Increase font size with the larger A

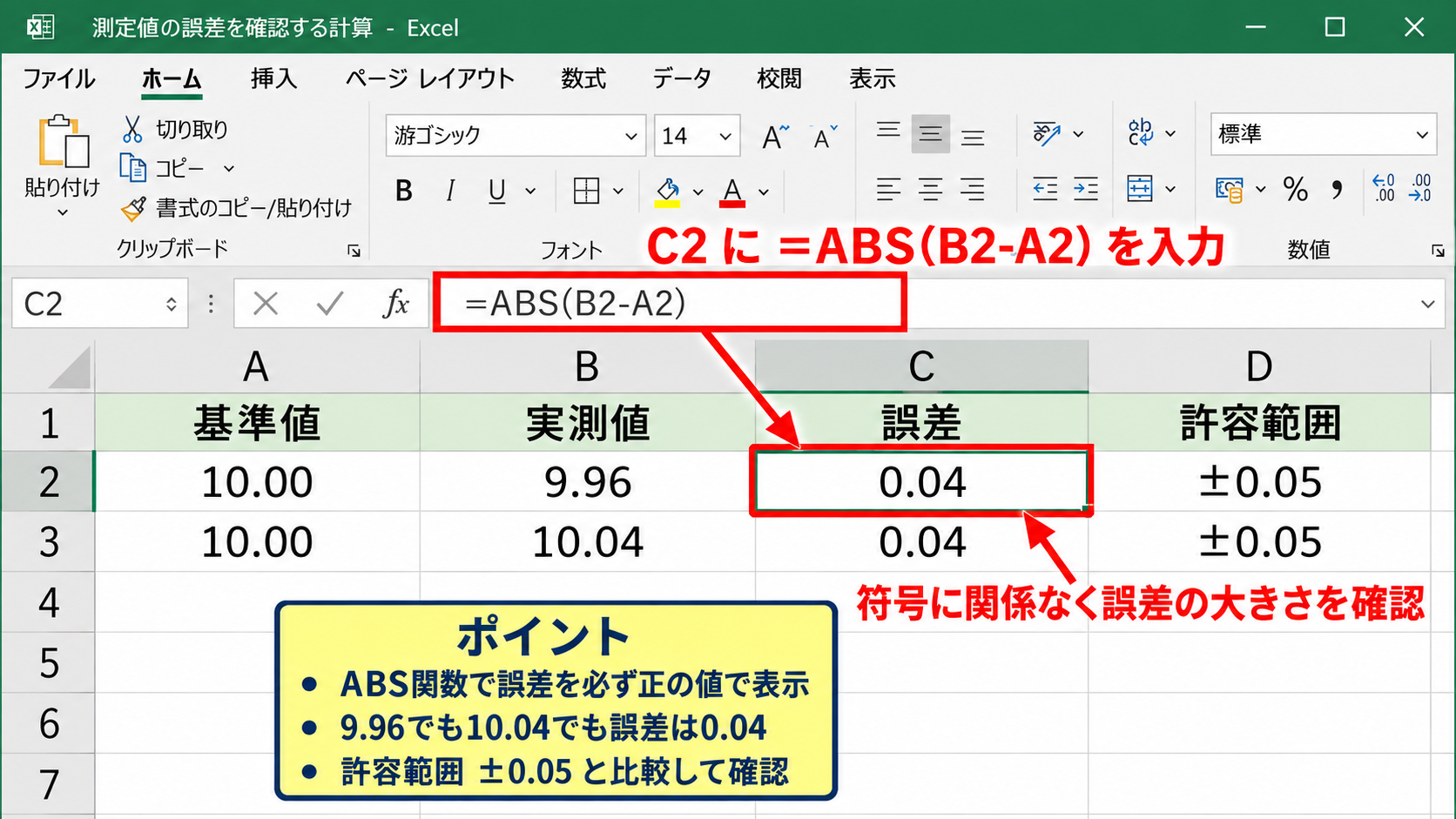point(774,137)
